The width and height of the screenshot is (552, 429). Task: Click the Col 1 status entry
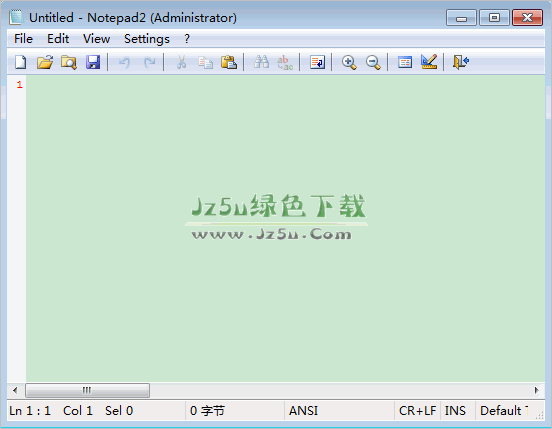[x=78, y=411]
